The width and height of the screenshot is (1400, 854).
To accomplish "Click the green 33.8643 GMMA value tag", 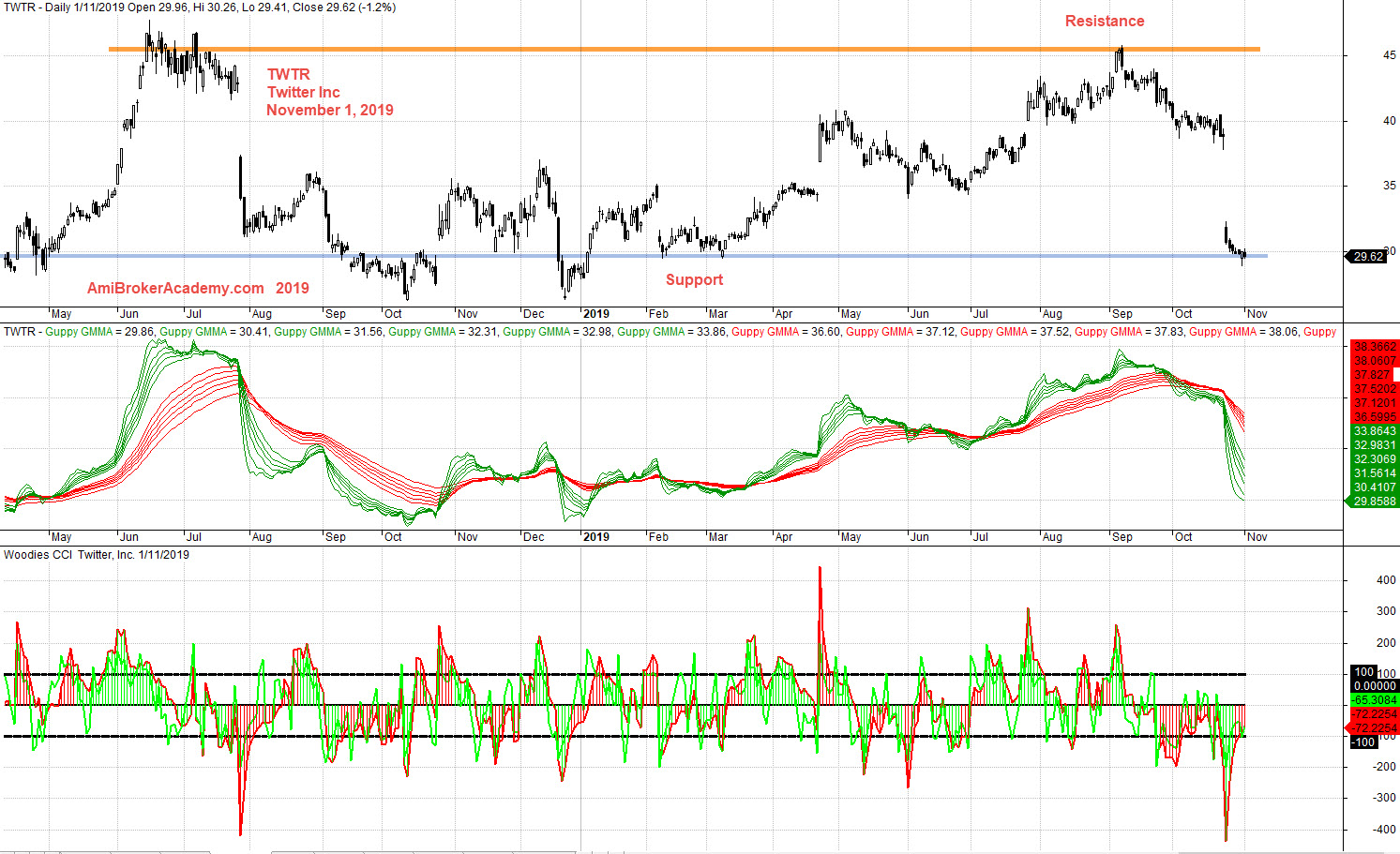I will click(x=1374, y=431).
